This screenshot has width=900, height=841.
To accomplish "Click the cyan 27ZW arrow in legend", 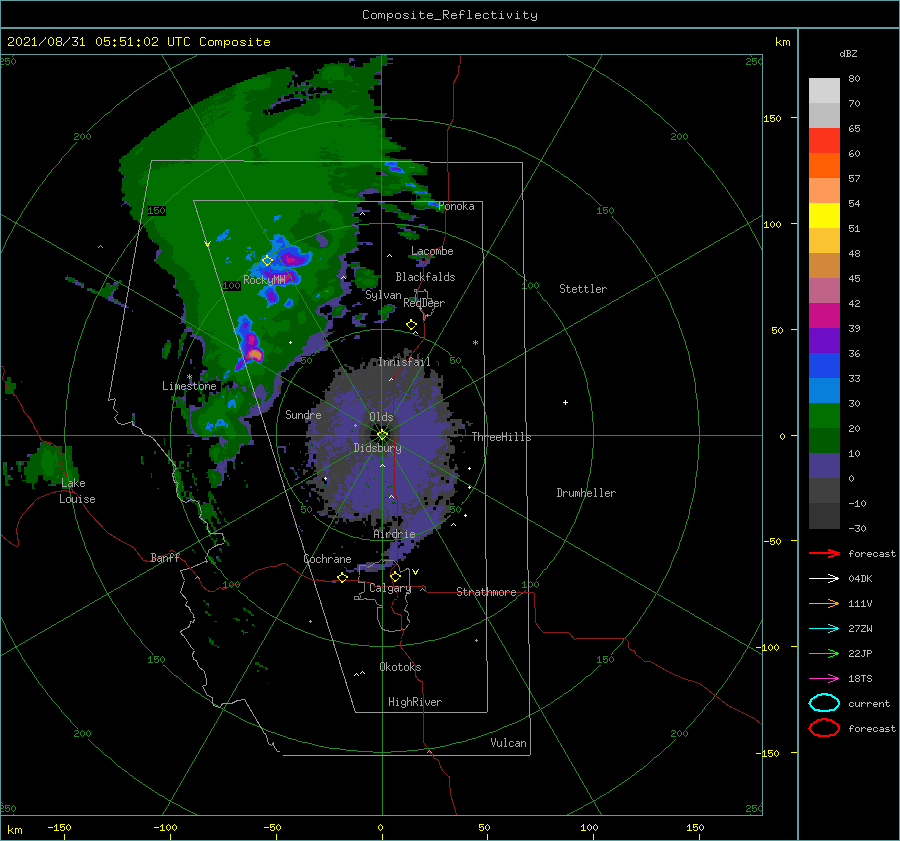I will (x=824, y=629).
